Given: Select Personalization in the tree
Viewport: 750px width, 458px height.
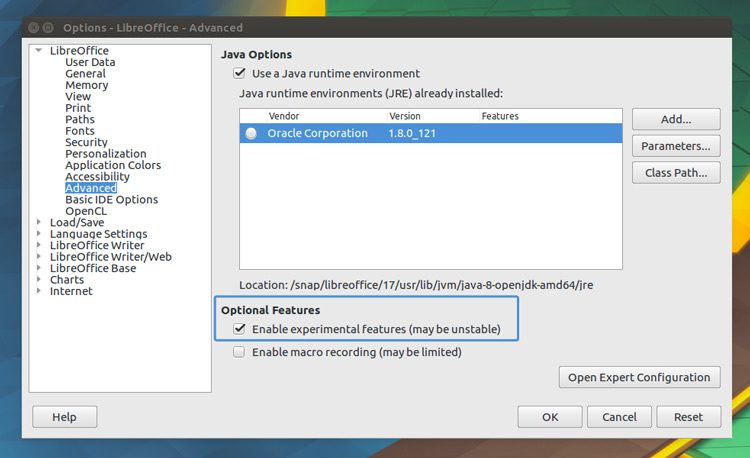Looking at the screenshot, I should tap(106, 154).
